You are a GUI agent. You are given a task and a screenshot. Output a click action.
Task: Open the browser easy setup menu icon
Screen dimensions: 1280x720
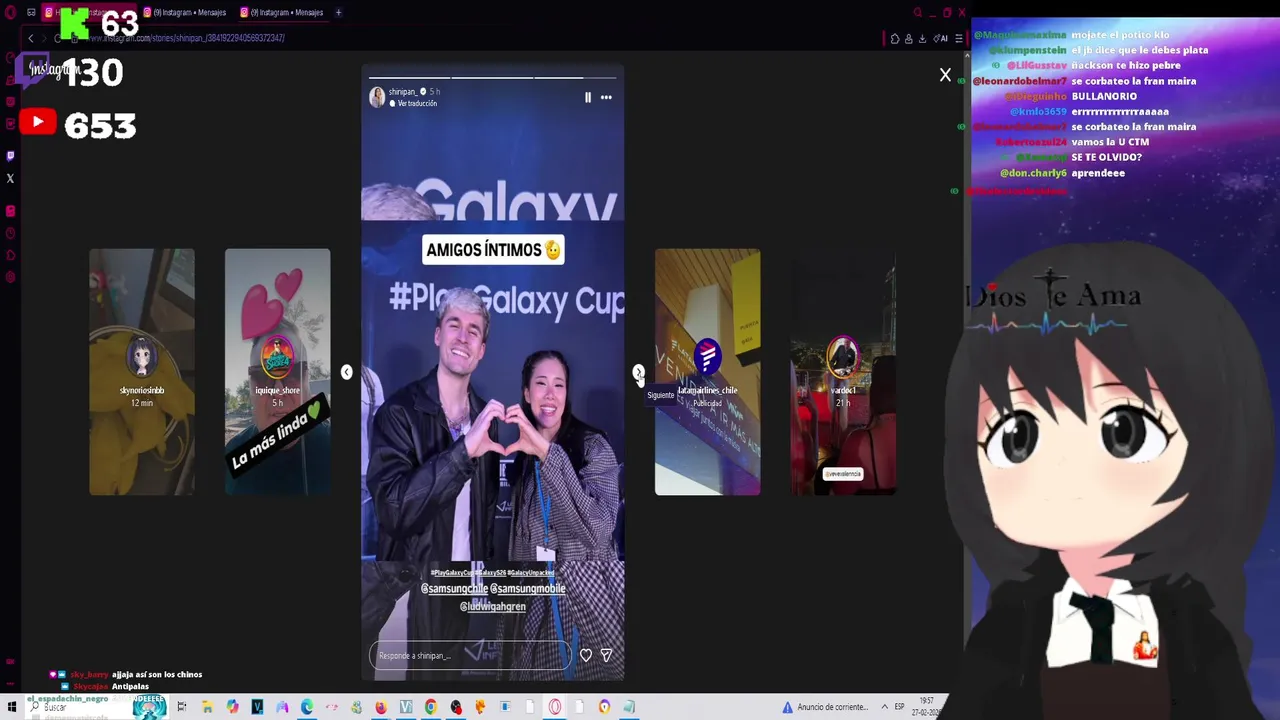[x=959, y=39]
